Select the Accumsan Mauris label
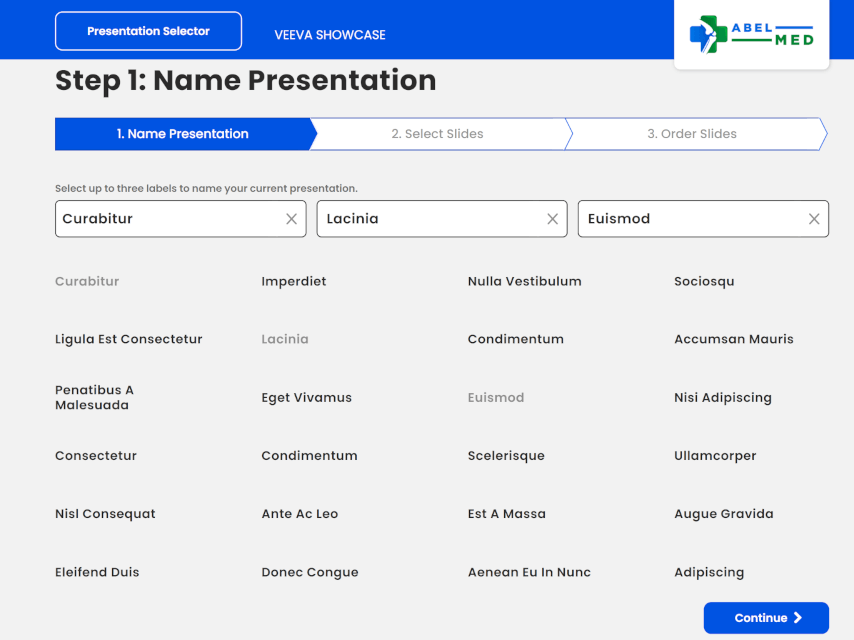854x640 pixels. pos(733,339)
